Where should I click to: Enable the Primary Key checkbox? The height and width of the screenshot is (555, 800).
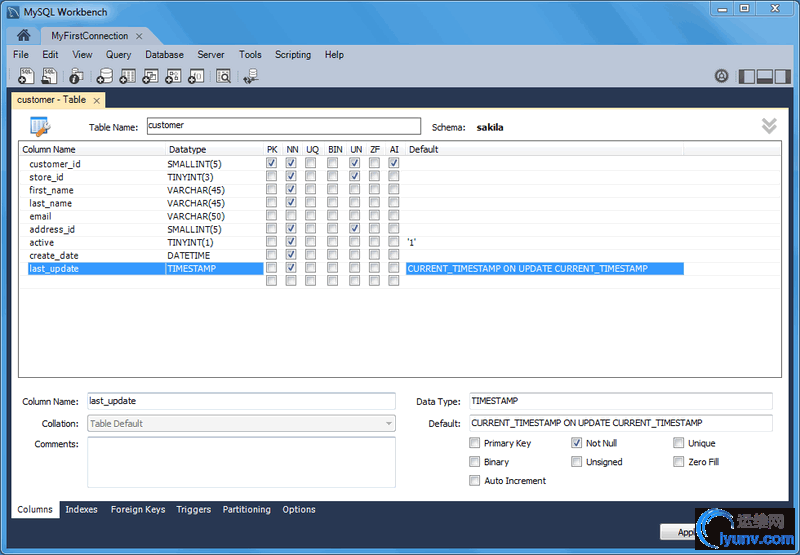pyautogui.click(x=474, y=443)
